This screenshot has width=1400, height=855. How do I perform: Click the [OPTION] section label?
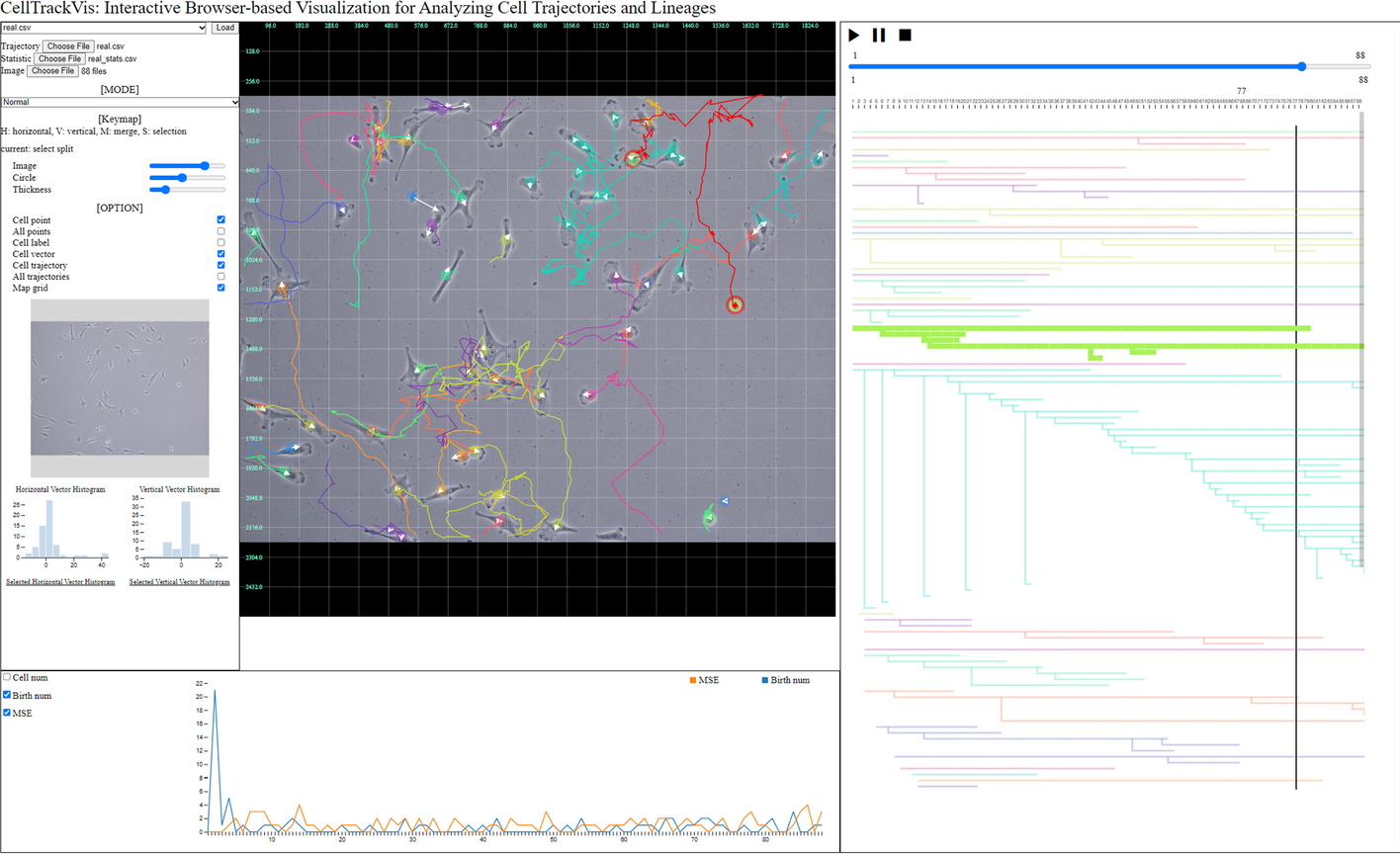coord(120,208)
